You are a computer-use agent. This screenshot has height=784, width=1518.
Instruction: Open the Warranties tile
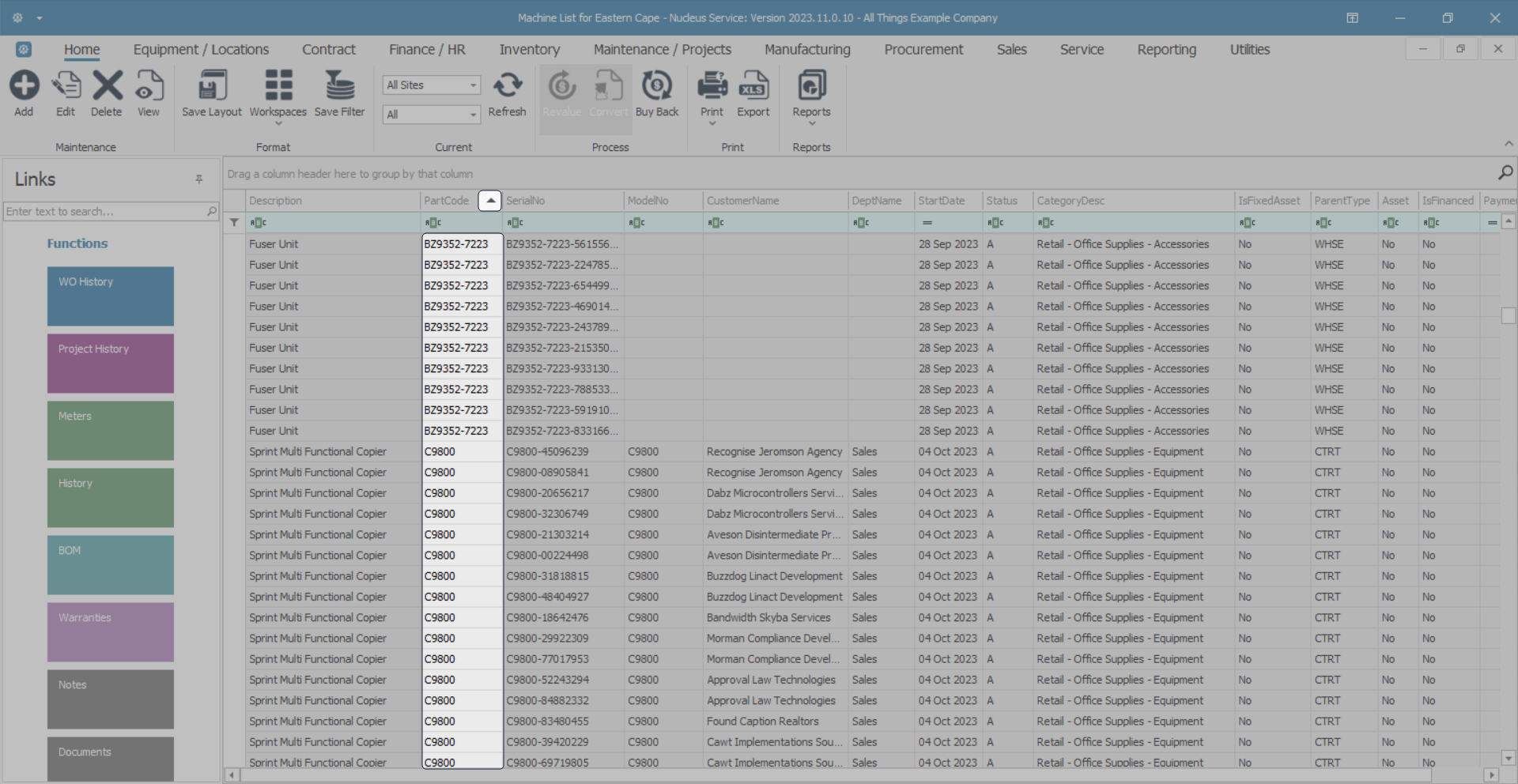pos(111,632)
